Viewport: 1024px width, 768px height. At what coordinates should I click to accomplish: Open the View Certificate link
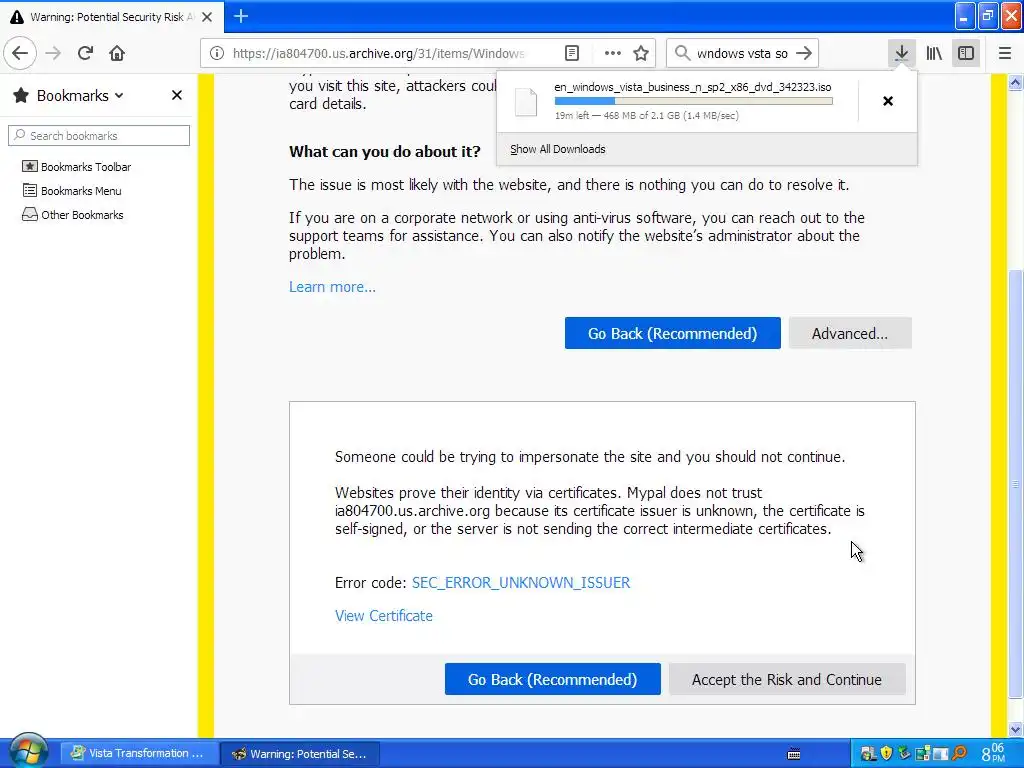pos(384,616)
